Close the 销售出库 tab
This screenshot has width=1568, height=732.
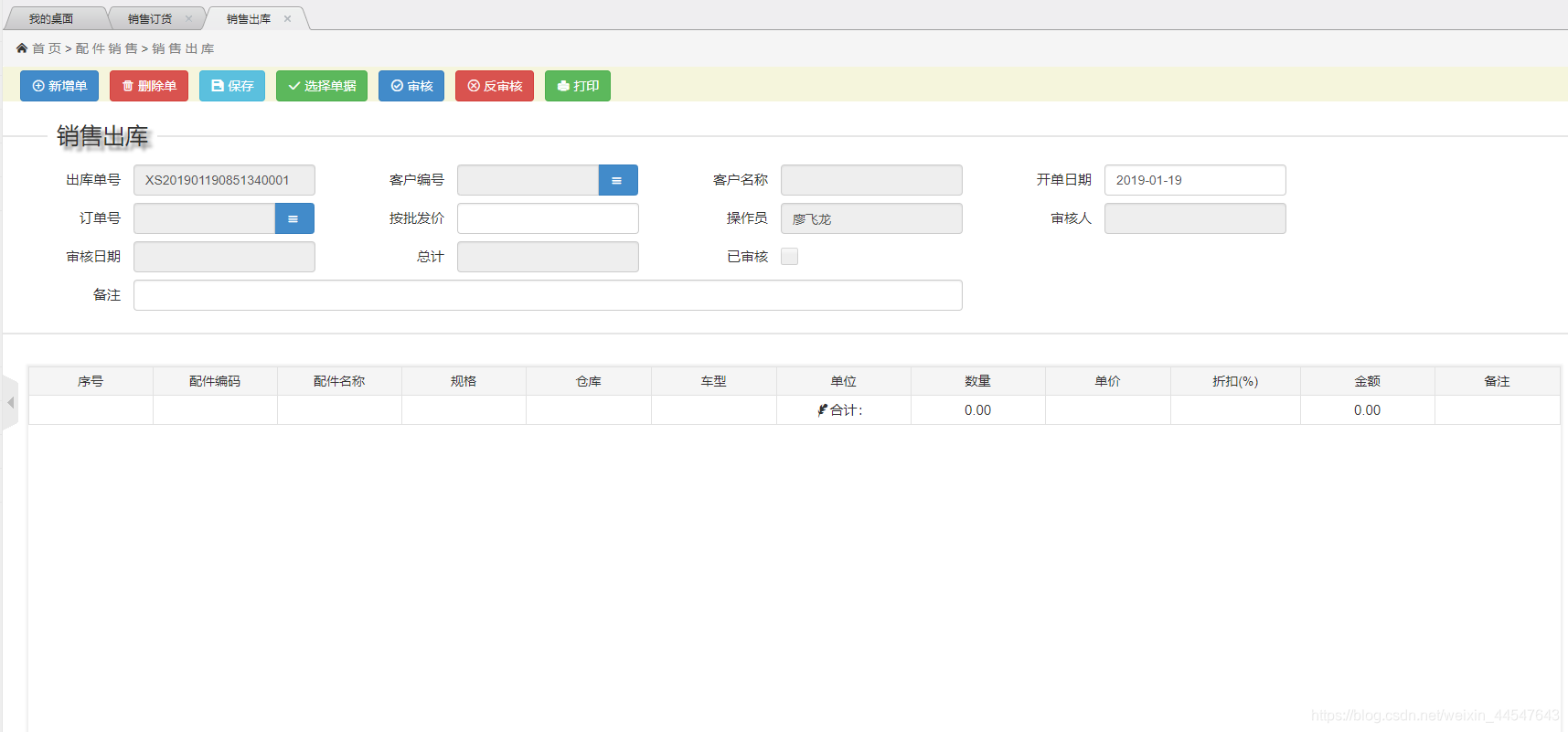tap(287, 18)
